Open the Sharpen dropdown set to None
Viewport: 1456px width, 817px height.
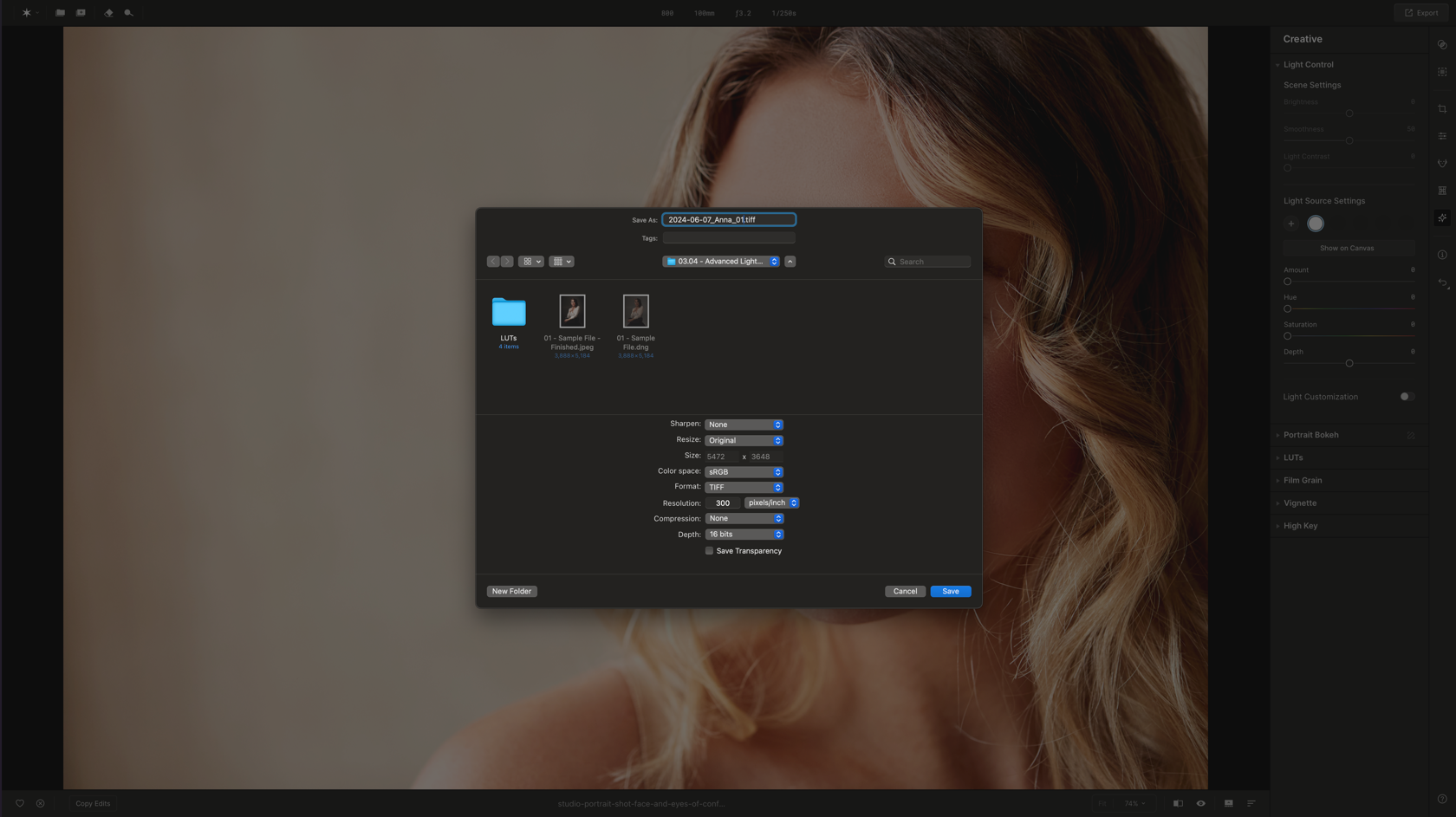tap(744, 424)
